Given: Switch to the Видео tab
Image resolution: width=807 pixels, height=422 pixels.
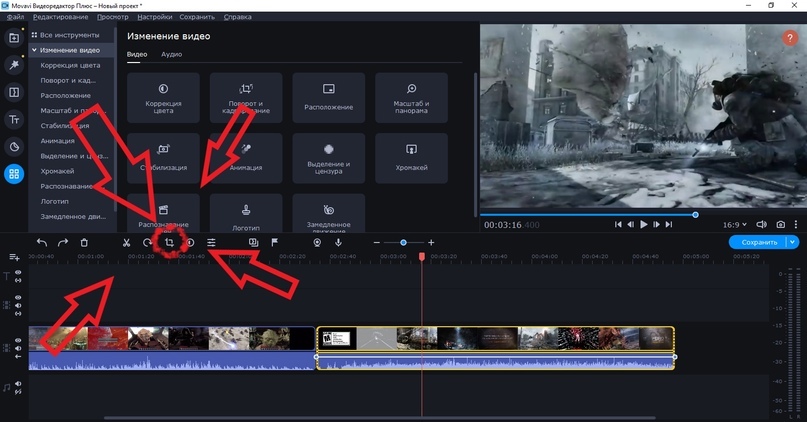Looking at the screenshot, I should 137,54.
